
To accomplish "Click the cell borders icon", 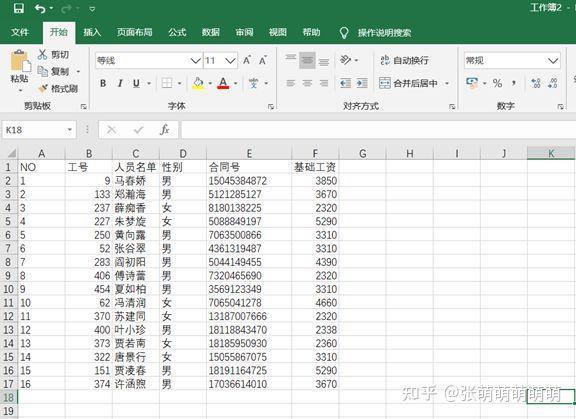I will 167,83.
